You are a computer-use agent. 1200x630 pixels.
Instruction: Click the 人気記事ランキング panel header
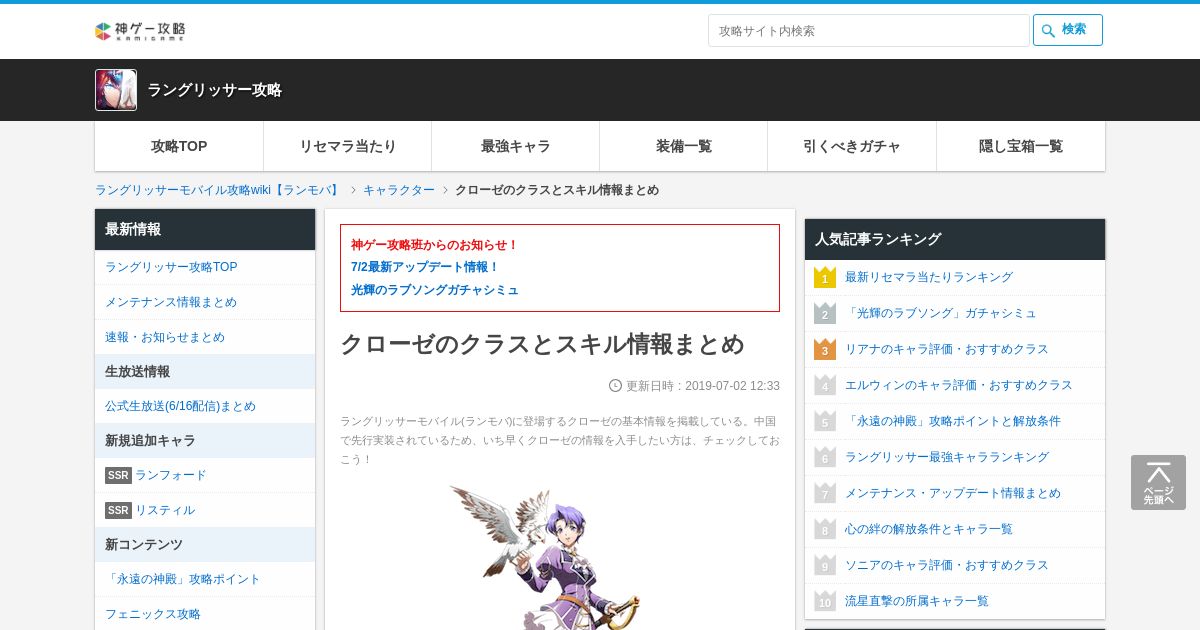[955, 239]
